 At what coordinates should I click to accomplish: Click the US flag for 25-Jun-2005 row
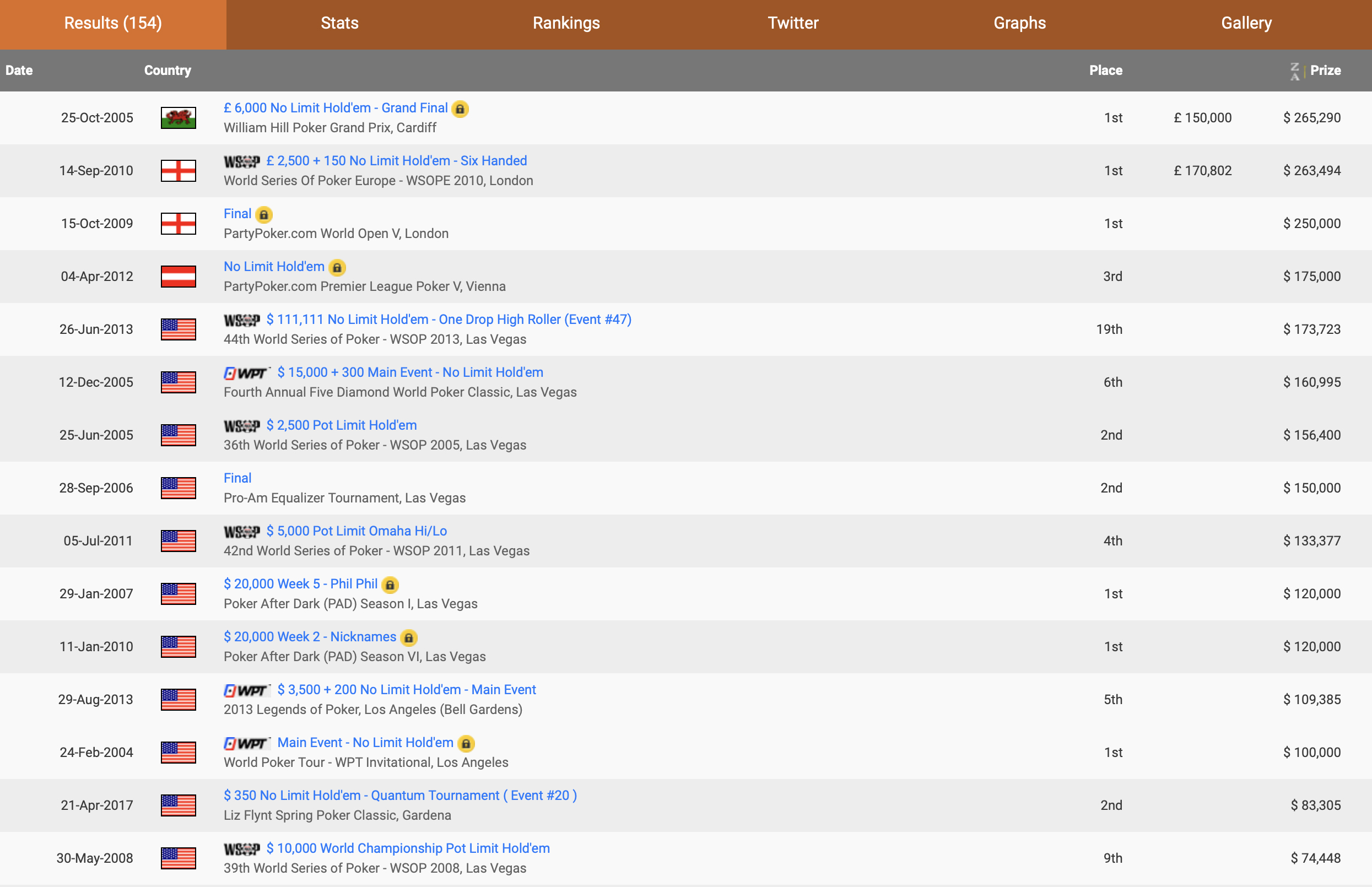pos(178,435)
